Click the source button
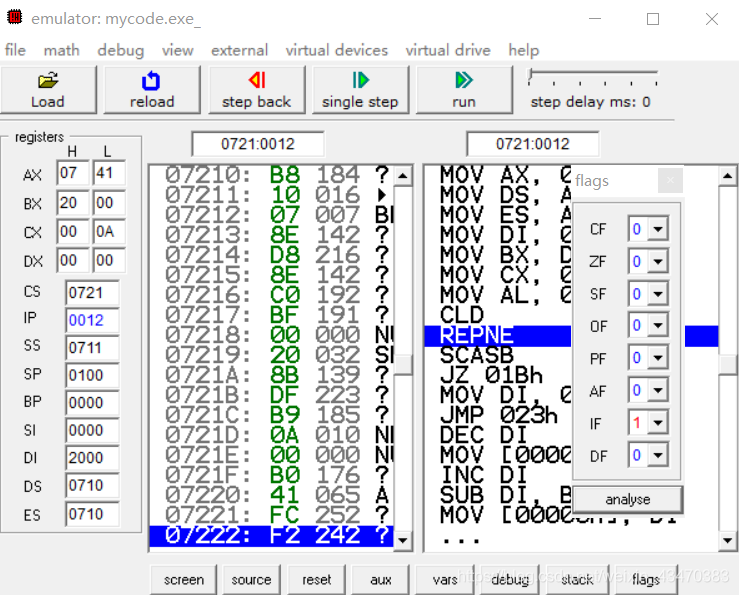 251,579
